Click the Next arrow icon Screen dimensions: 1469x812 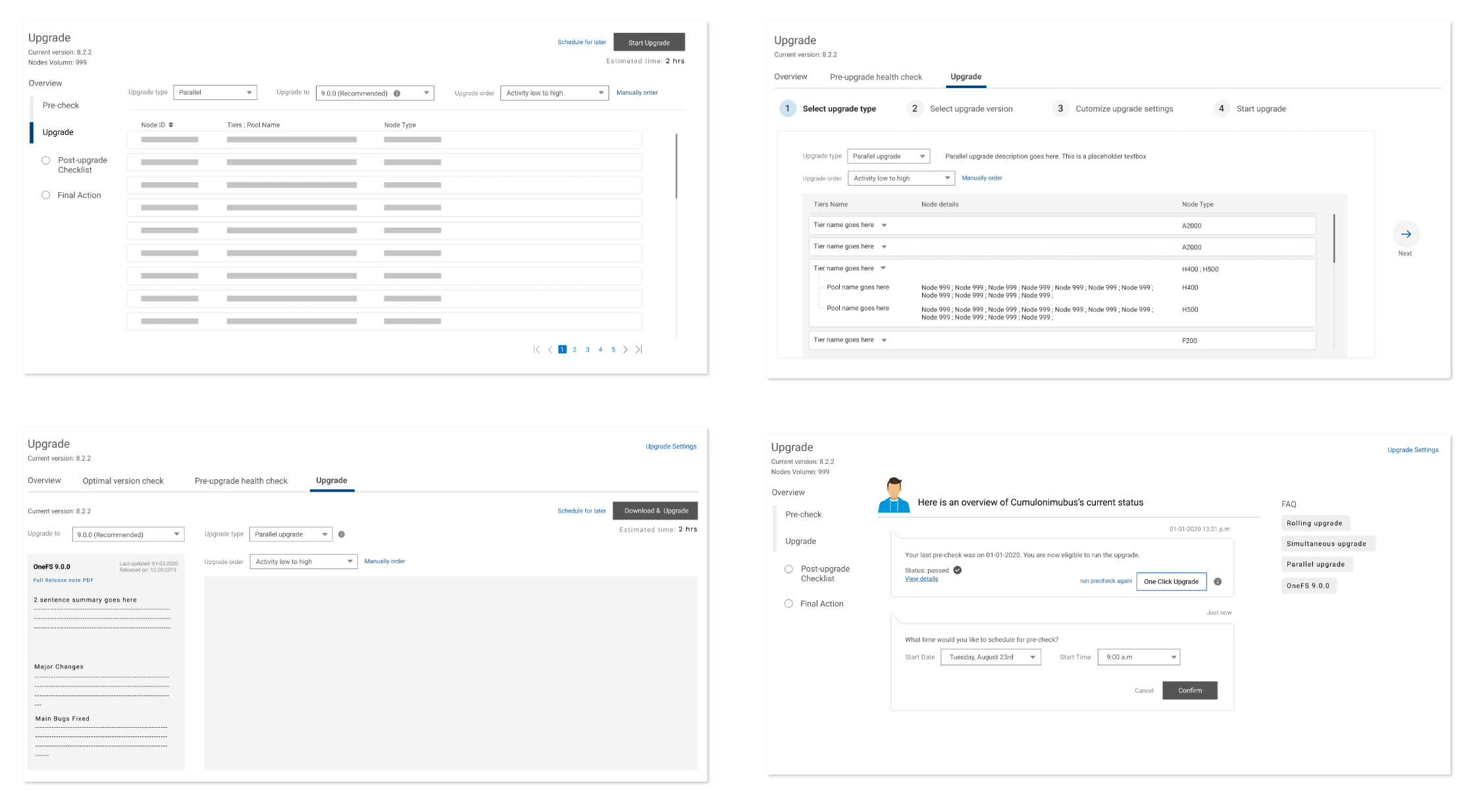click(1405, 234)
